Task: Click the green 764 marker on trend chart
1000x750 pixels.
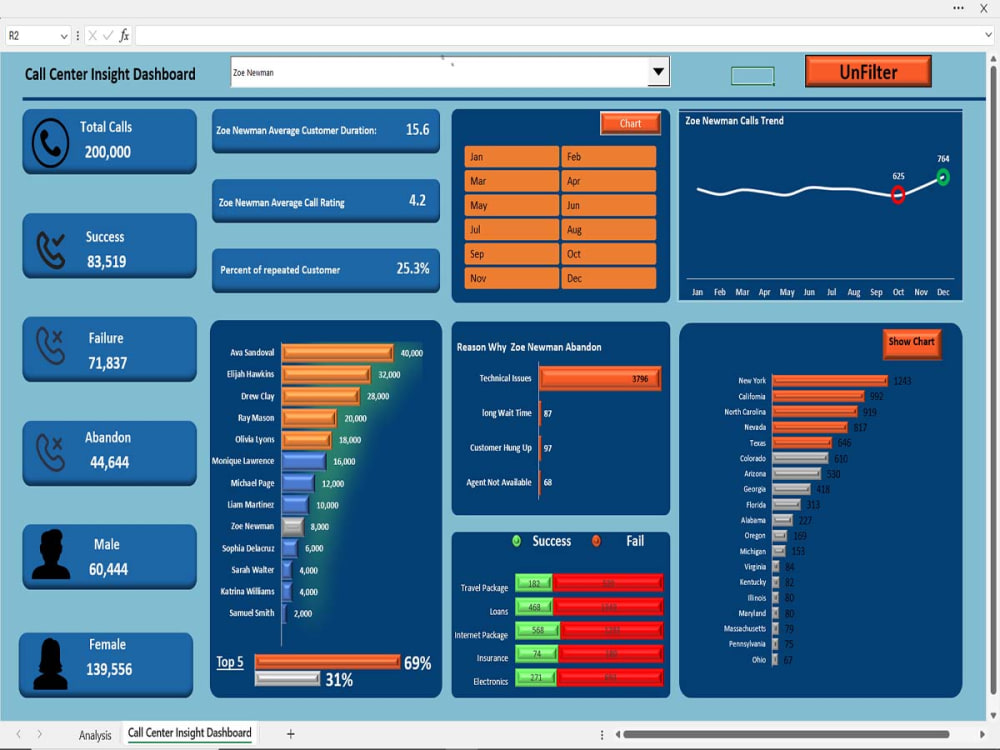Action: pyautogui.click(x=943, y=177)
